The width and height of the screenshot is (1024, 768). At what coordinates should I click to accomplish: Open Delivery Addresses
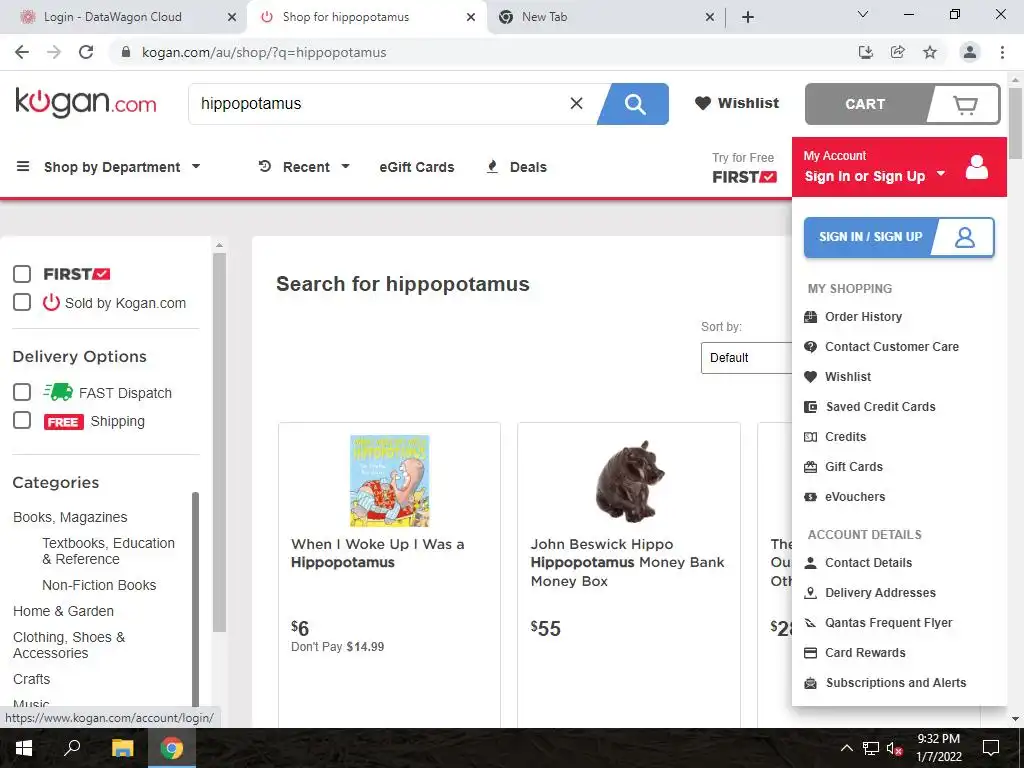click(x=870, y=593)
